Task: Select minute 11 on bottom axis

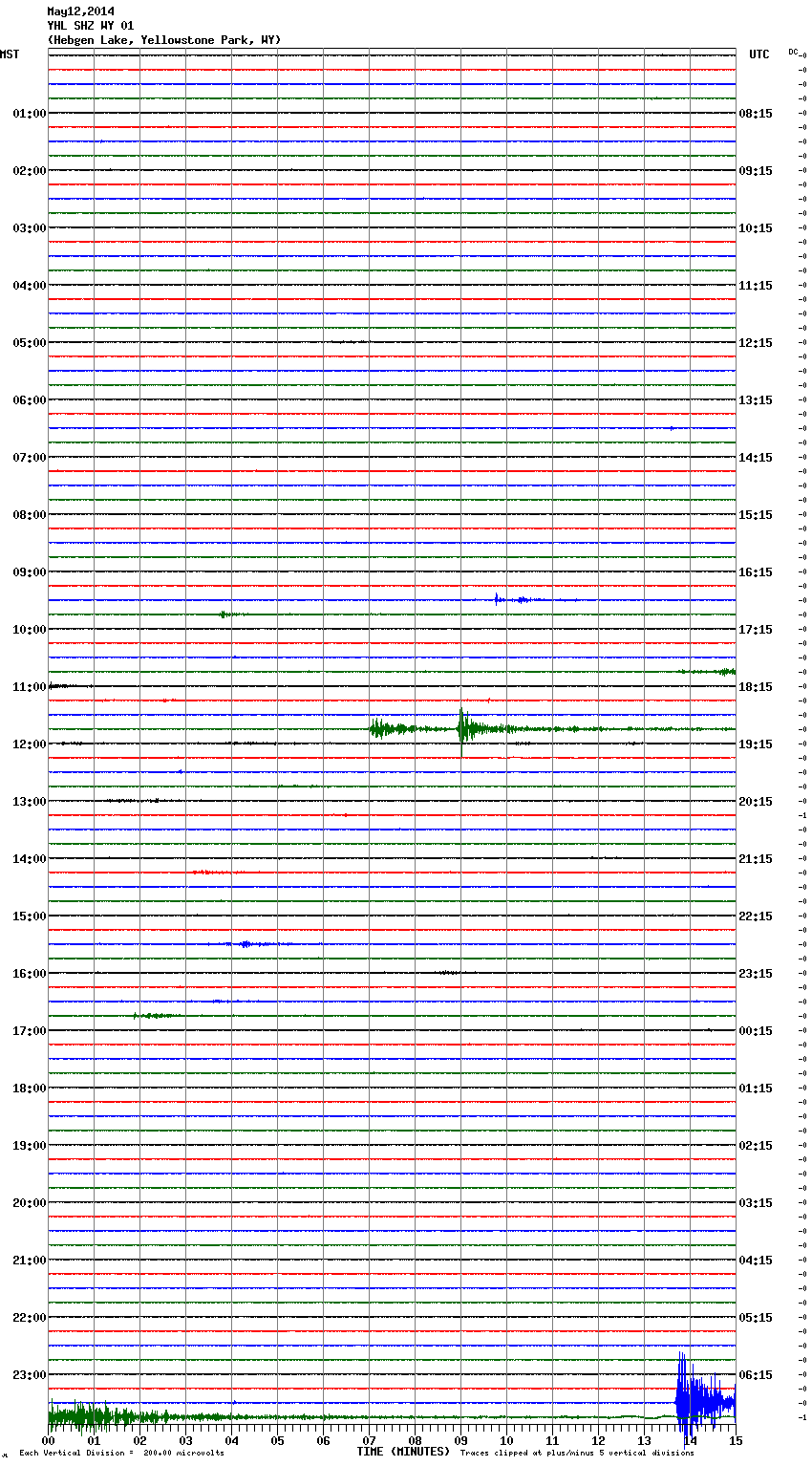Action: (x=553, y=1440)
